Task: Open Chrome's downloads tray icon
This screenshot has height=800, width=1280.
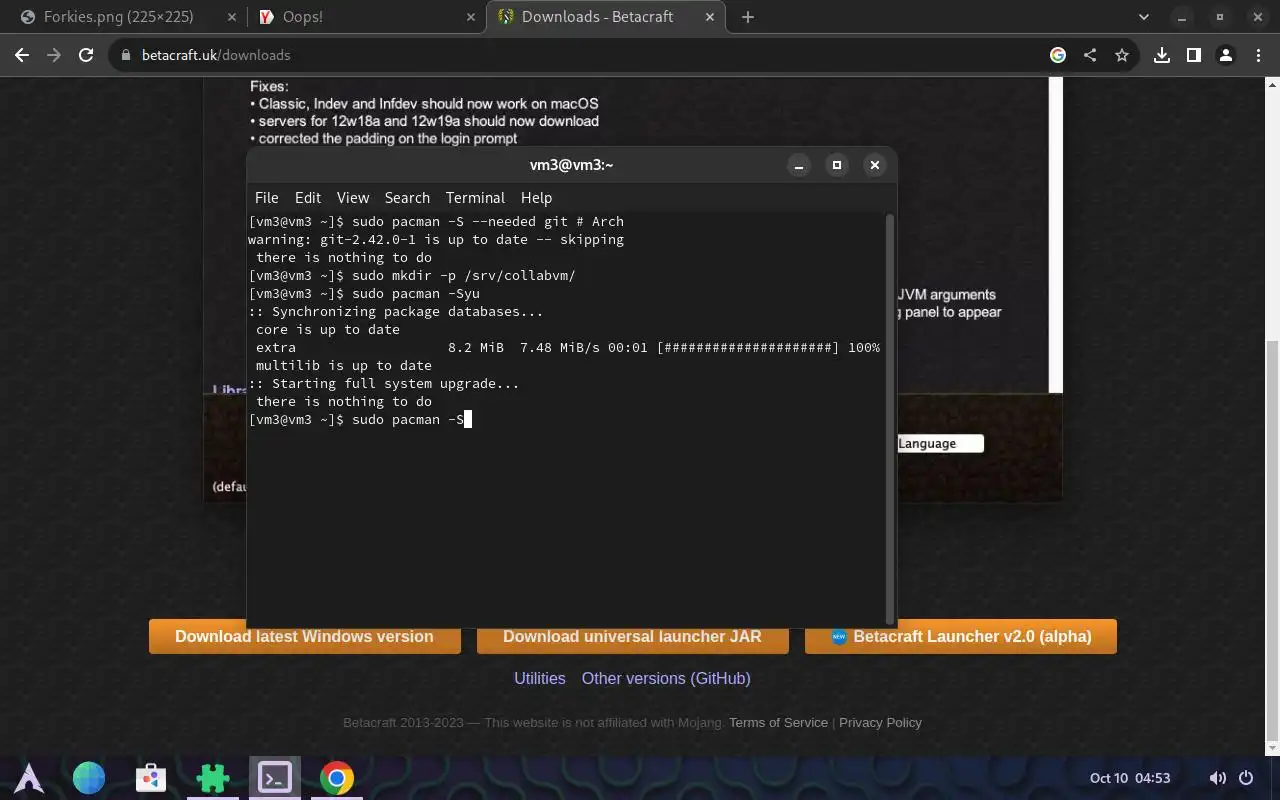Action: 1162,55
